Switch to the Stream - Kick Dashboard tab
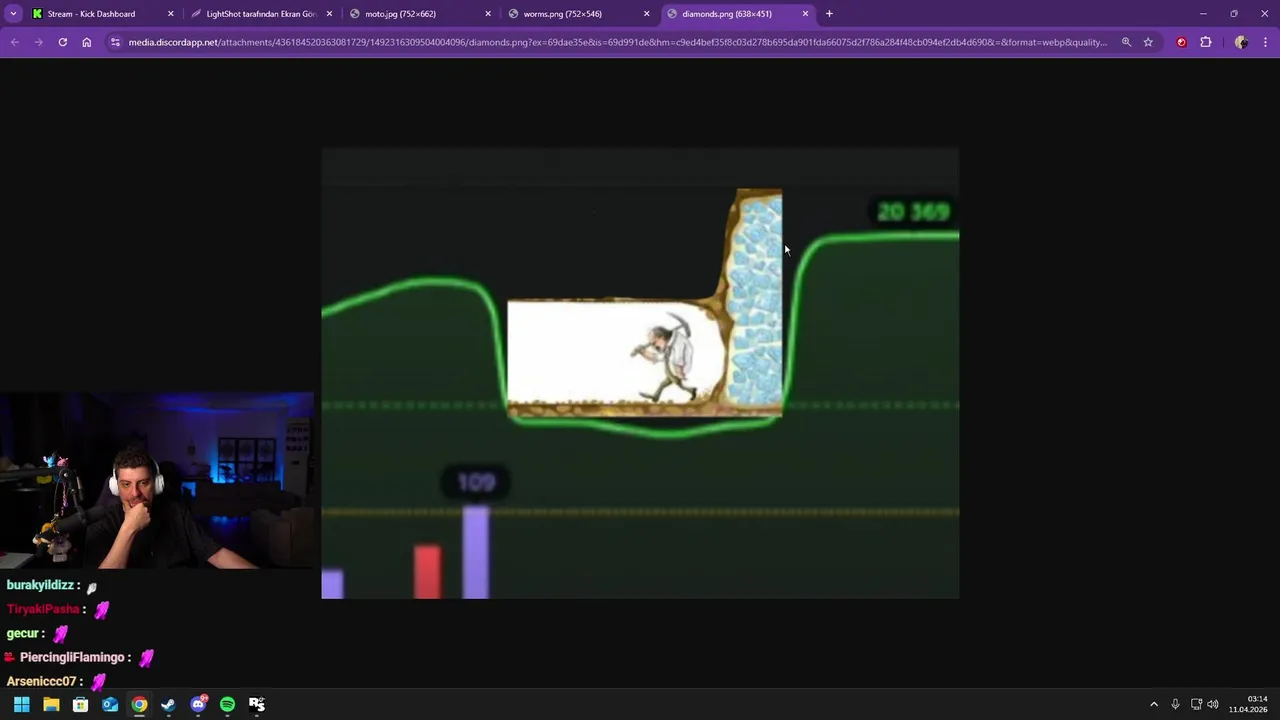This screenshot has width=1280, height=720. click(x=102, y=14)
